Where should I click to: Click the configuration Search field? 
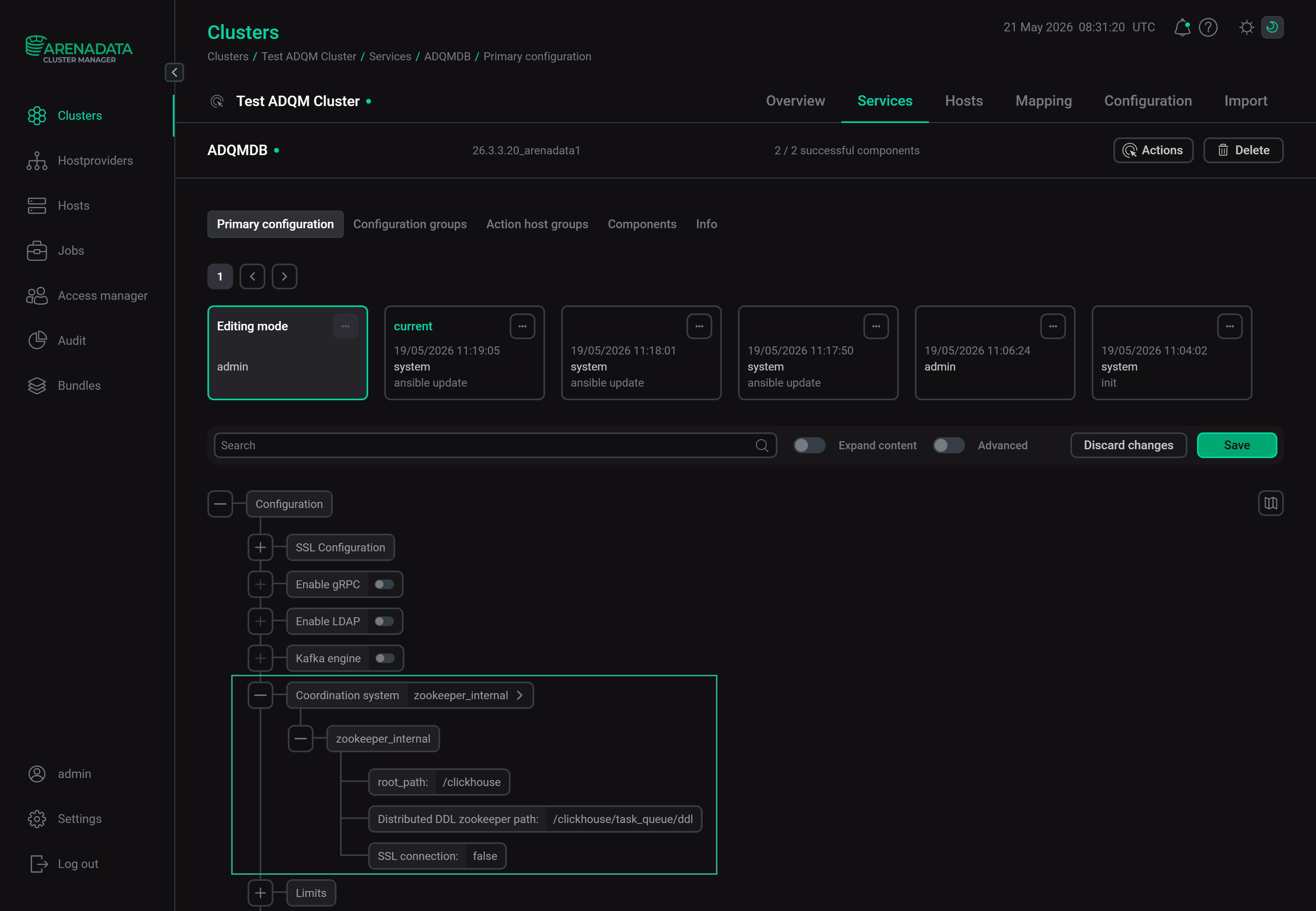[x=495, y=445]
